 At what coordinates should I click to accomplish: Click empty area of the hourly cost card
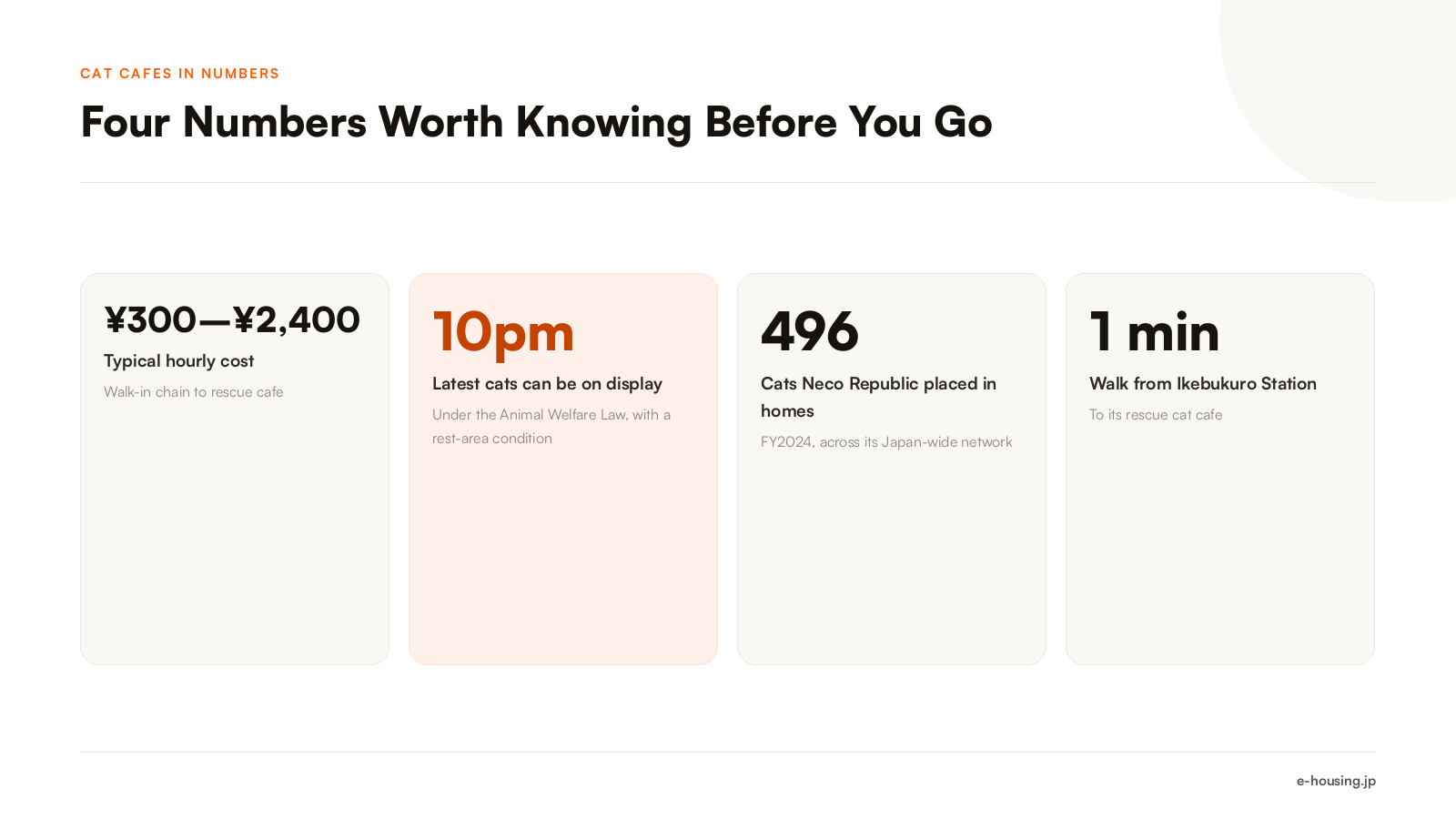[235, 537]
